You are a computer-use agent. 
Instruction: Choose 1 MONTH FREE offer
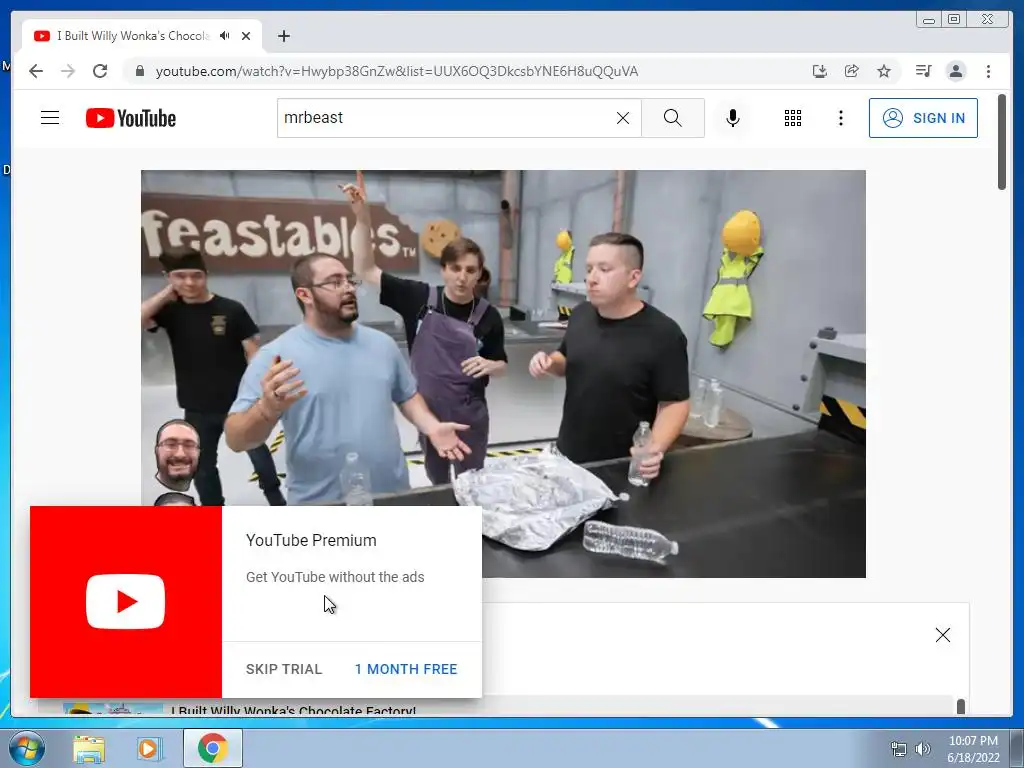(406, 669)
